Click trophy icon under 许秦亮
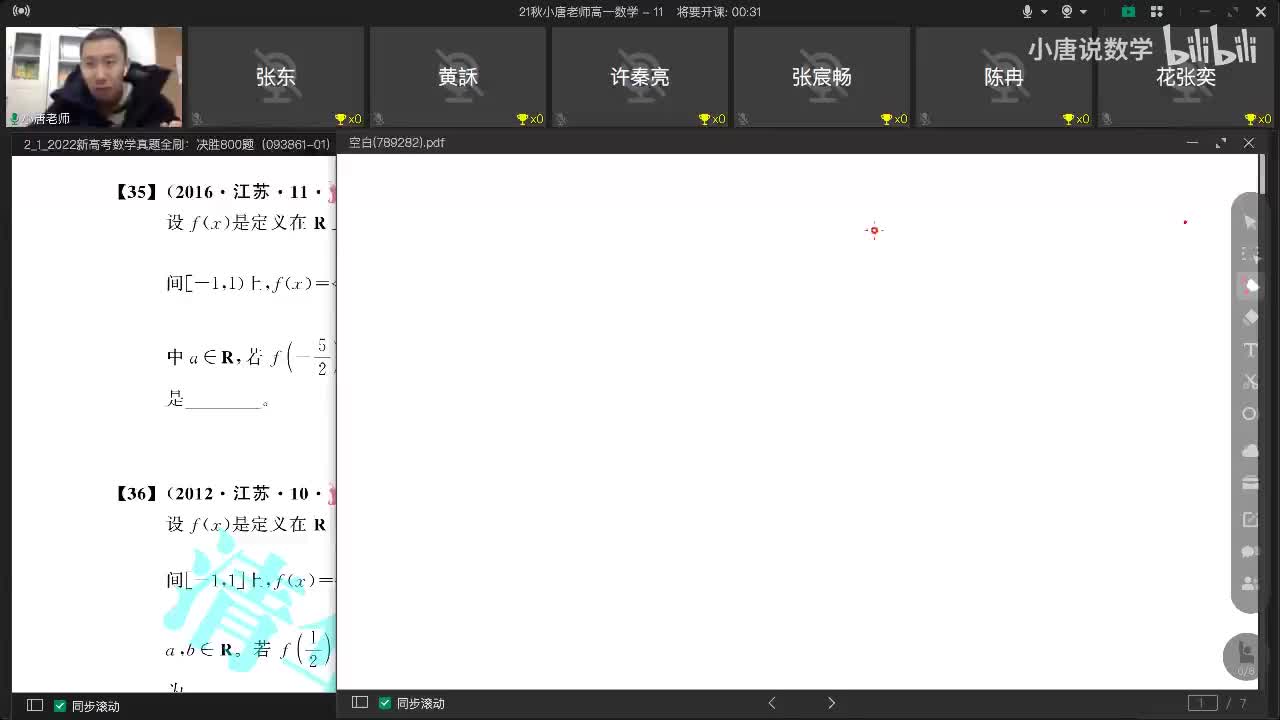Screen dimensions: 1280x720 coord(704,119)
